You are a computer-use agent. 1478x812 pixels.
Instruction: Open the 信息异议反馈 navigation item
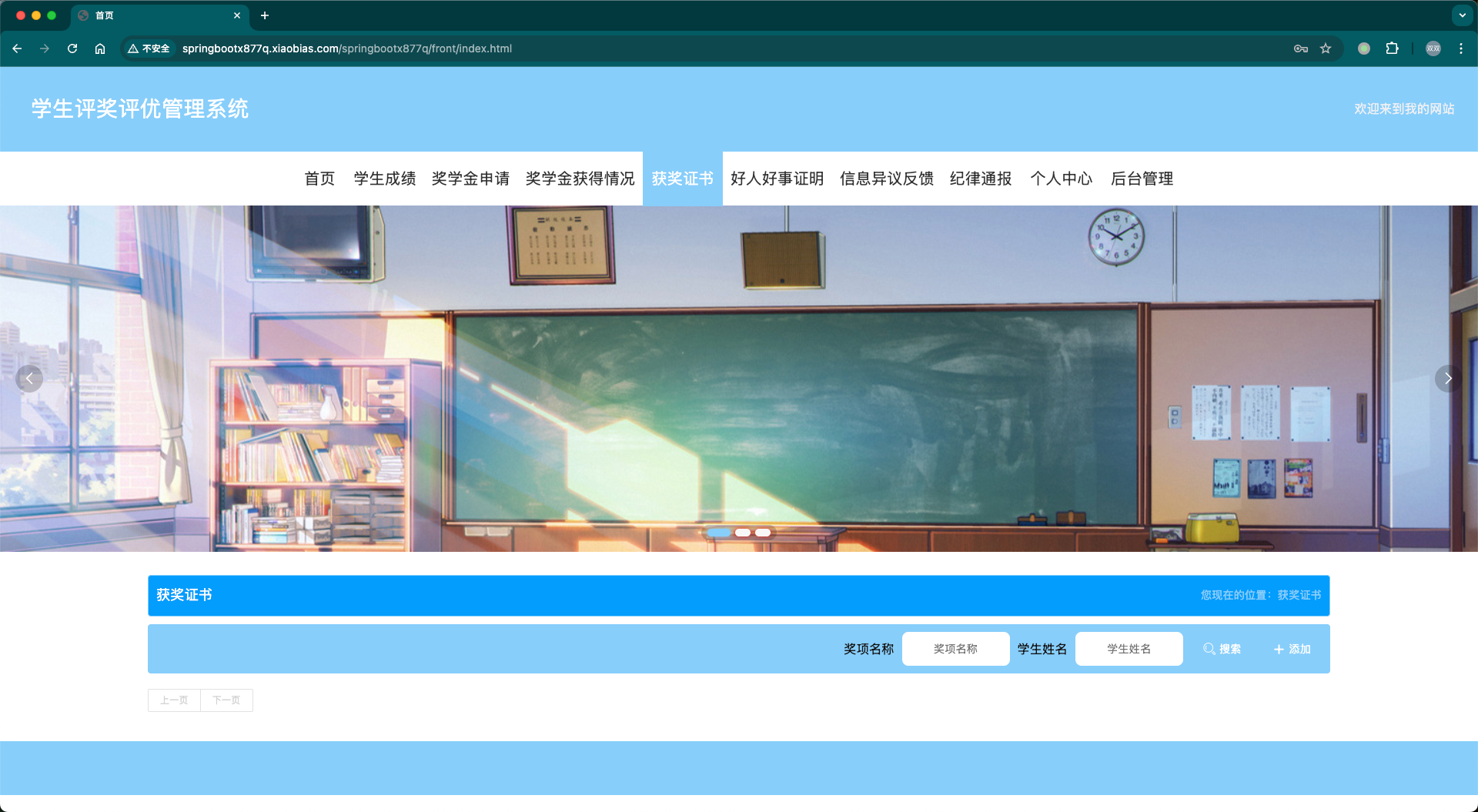pos(887,179)
